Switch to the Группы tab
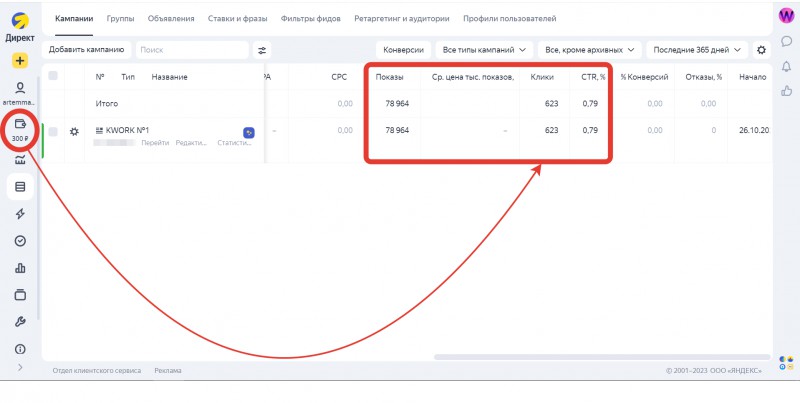 pyautogui.click(x=120, y=18)
